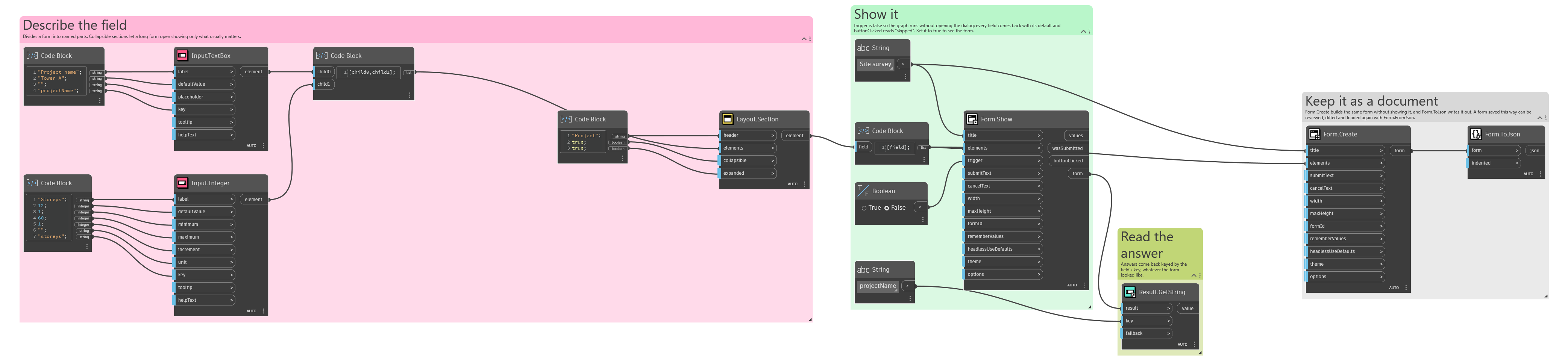Click the Boolean node T/F icon
Viewport: 1568px width, 360px height.
tap(863, 191)
